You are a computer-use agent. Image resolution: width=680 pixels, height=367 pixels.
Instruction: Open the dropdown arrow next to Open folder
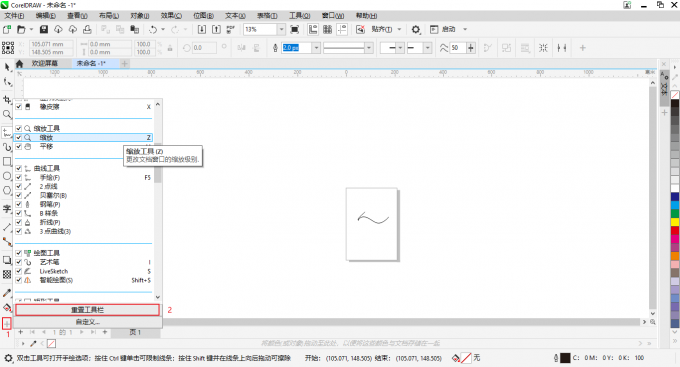[x=31, y=29]
